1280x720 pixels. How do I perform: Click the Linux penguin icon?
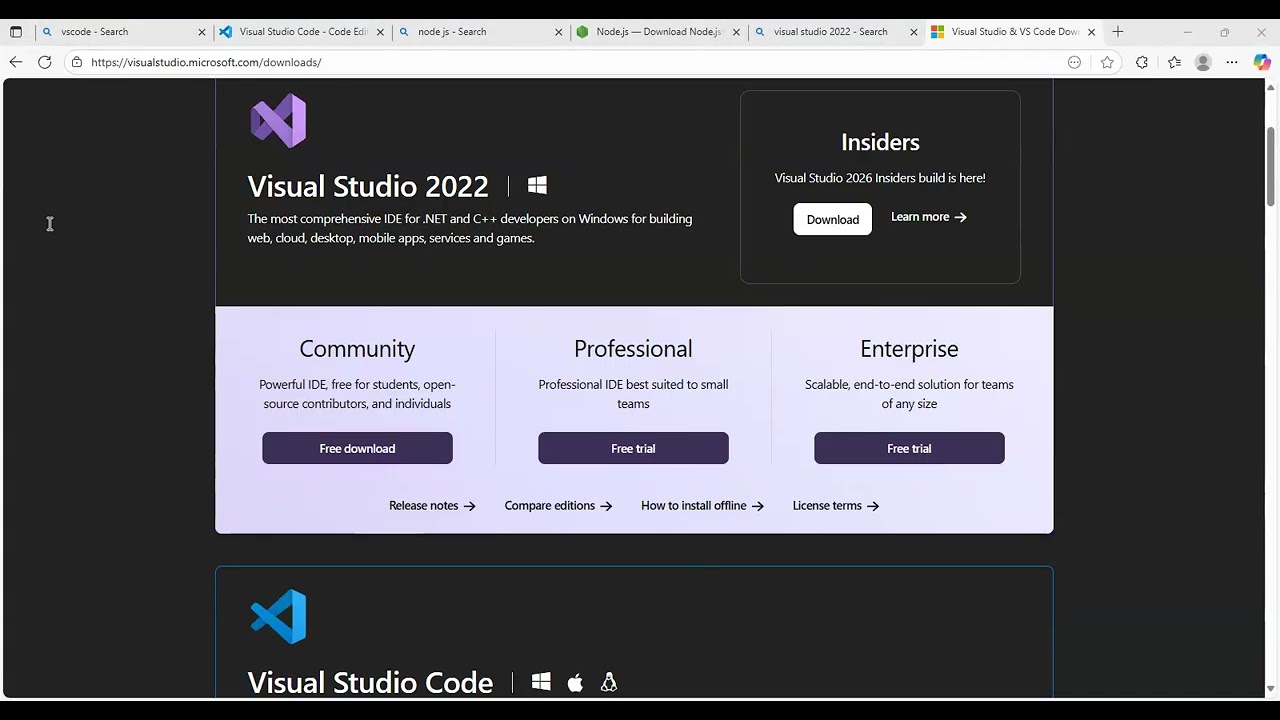(609, 682)
